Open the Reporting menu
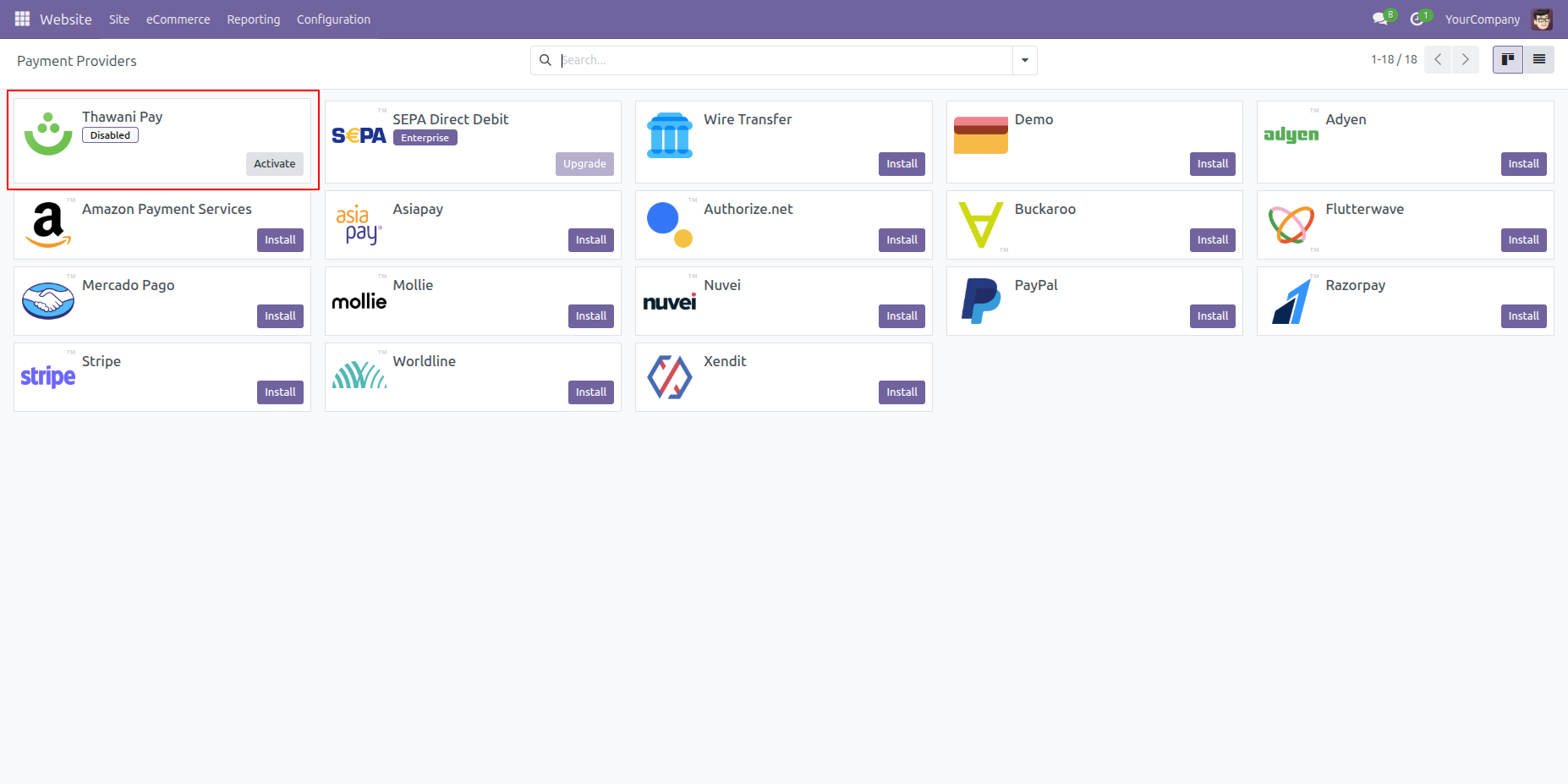The height and width of the screenshot is (784, 1568). pos(254,19)
